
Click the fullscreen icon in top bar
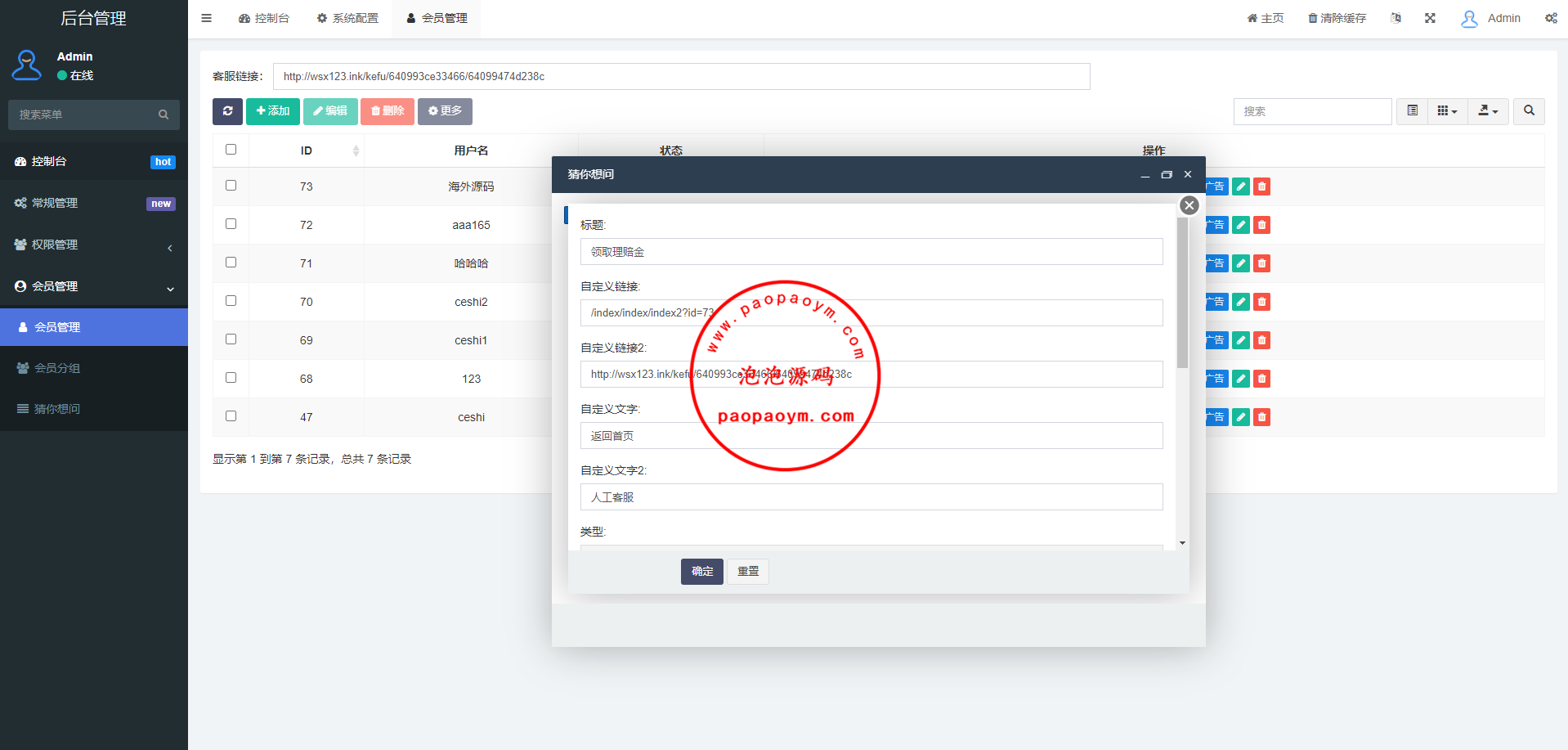point(1430,18)
